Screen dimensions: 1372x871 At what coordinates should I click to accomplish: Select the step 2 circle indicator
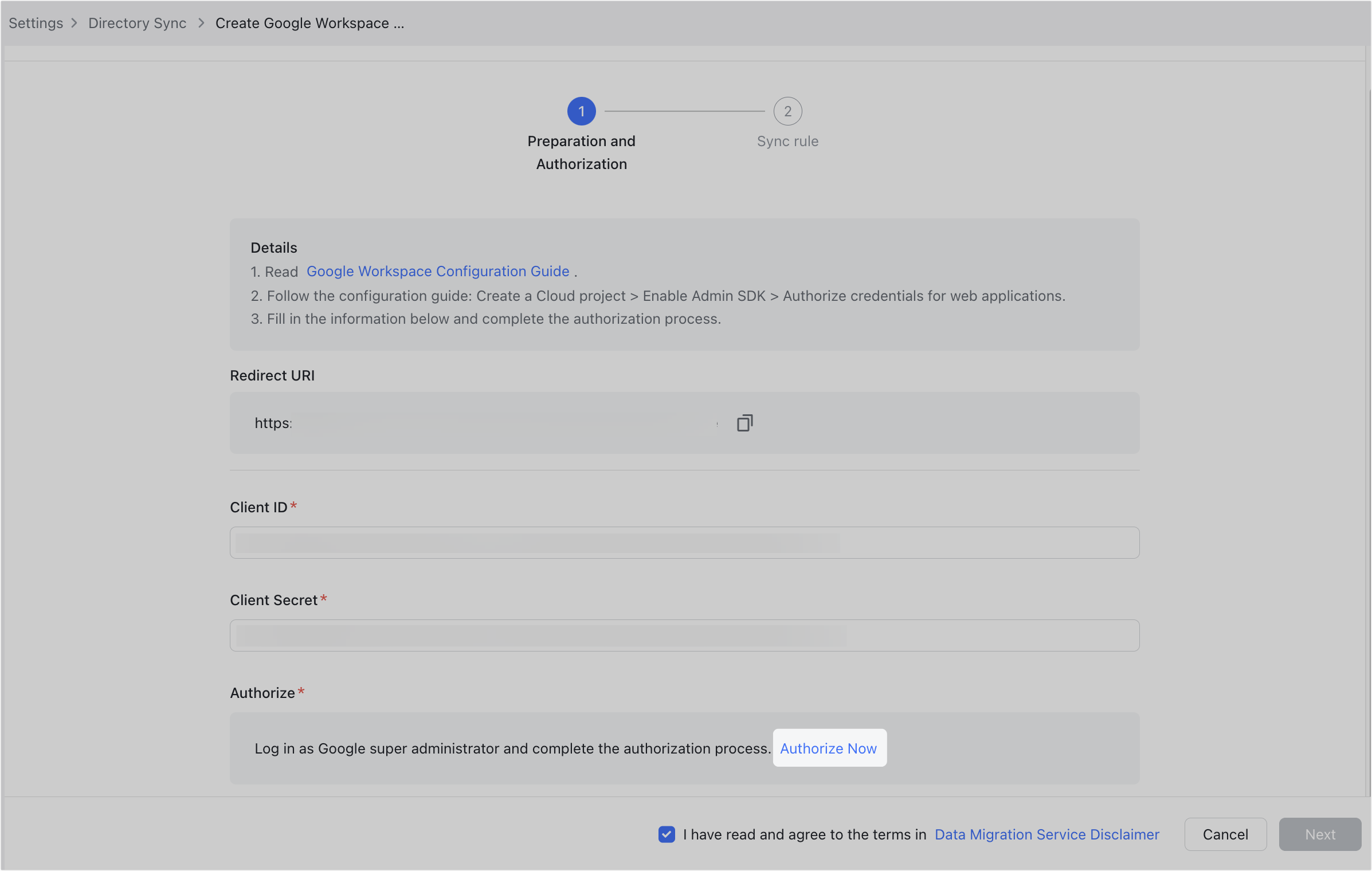(787, 111)
